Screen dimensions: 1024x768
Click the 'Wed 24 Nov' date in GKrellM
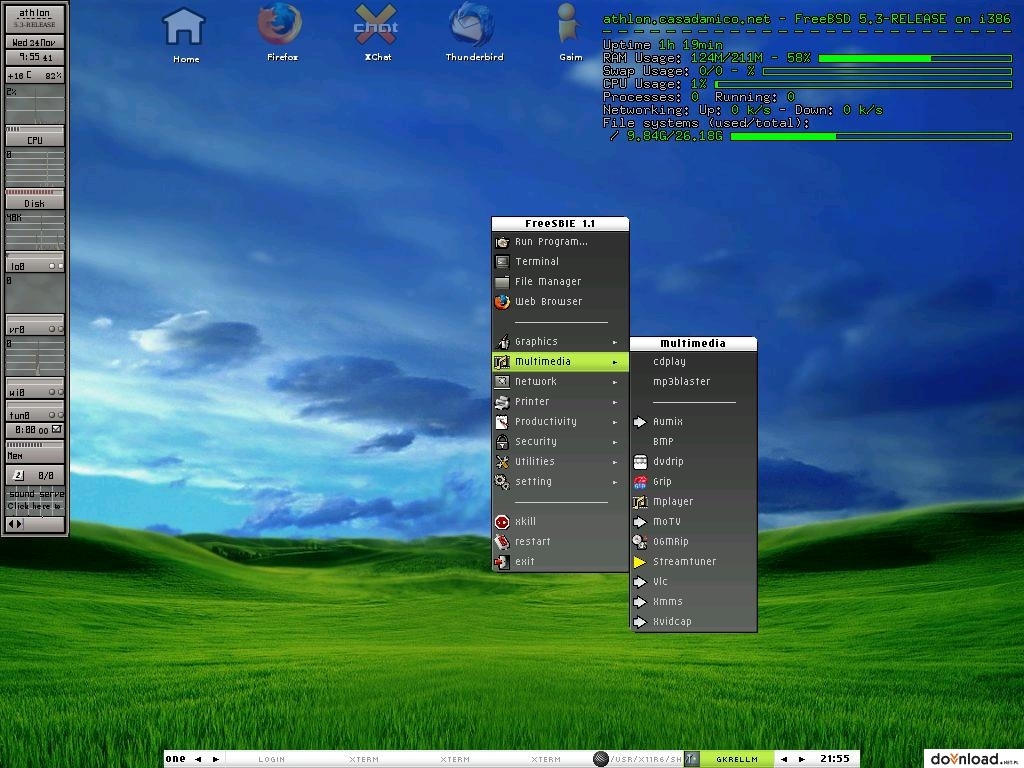[x=34, y=42]
